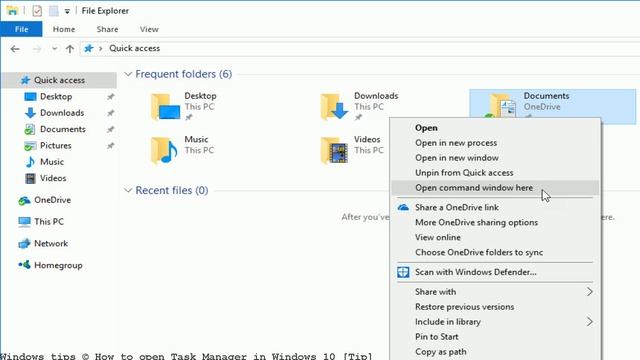Switch to the Share ribbon tab
640x360 pixels.
[x=107, y=29]
